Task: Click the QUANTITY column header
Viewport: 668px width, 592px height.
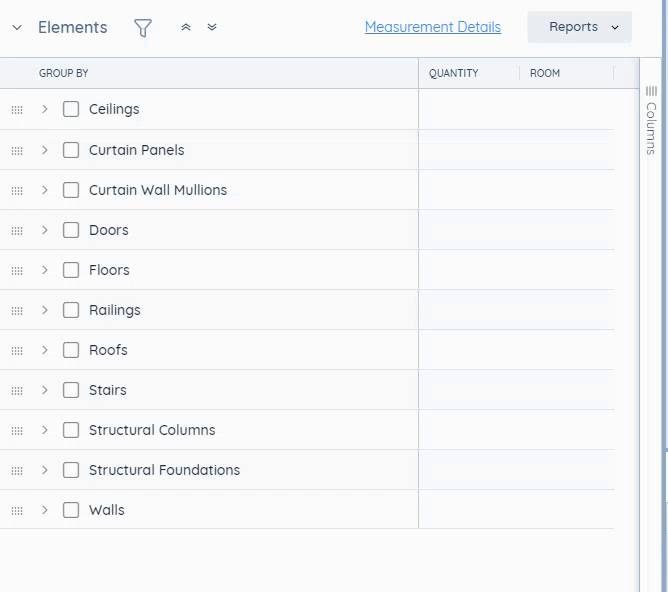Action: click(453, 73)
